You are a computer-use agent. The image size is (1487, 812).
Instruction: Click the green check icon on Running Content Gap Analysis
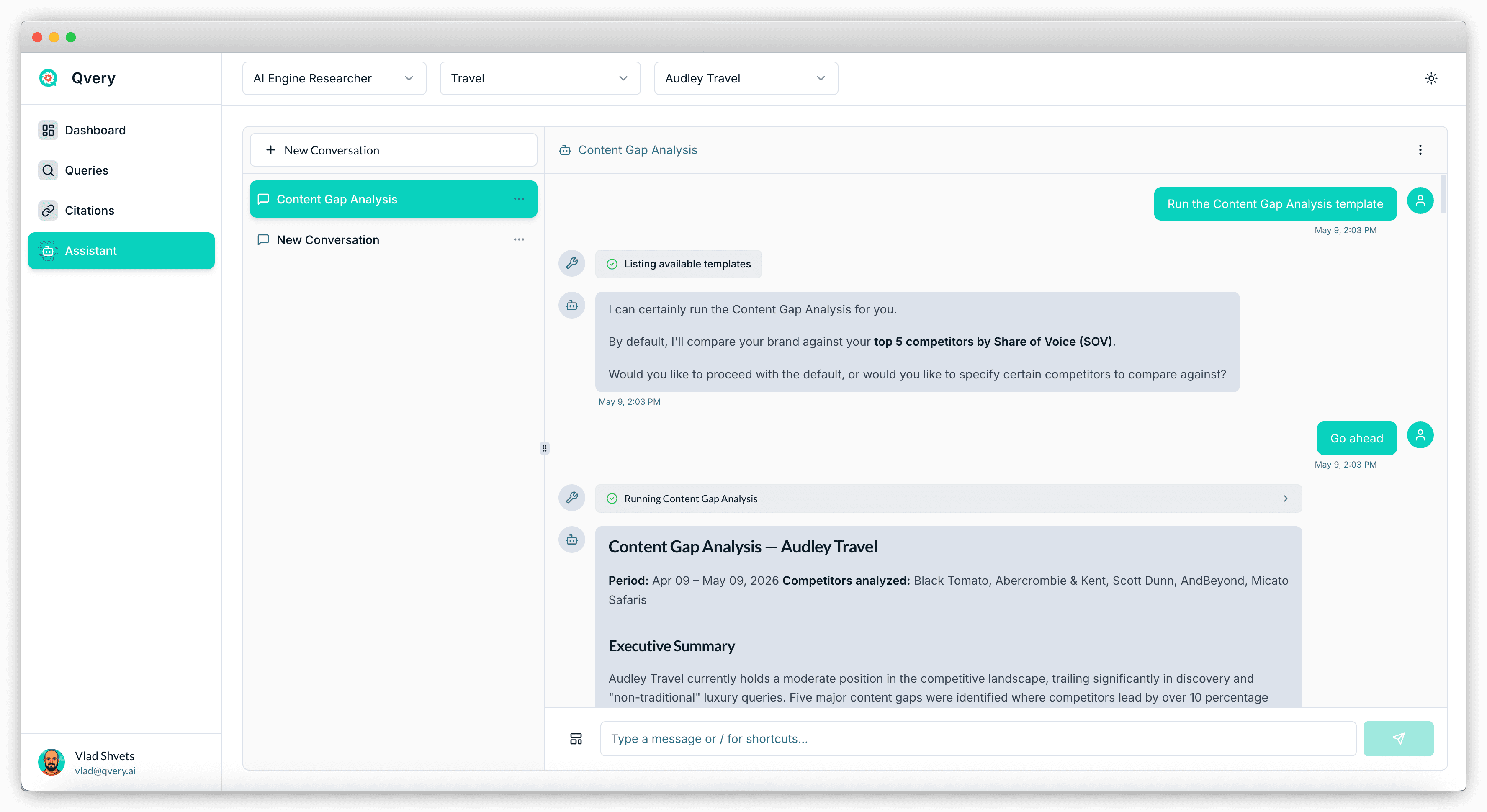[612, 499]
